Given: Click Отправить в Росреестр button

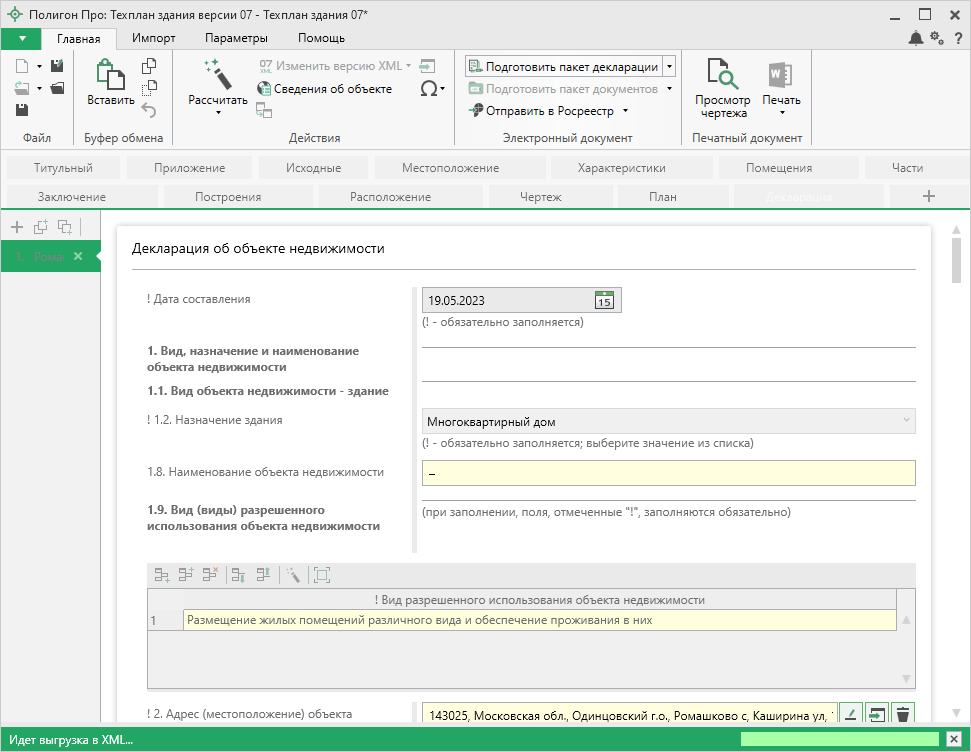Looking at the screenshot, I should point(549,111).
